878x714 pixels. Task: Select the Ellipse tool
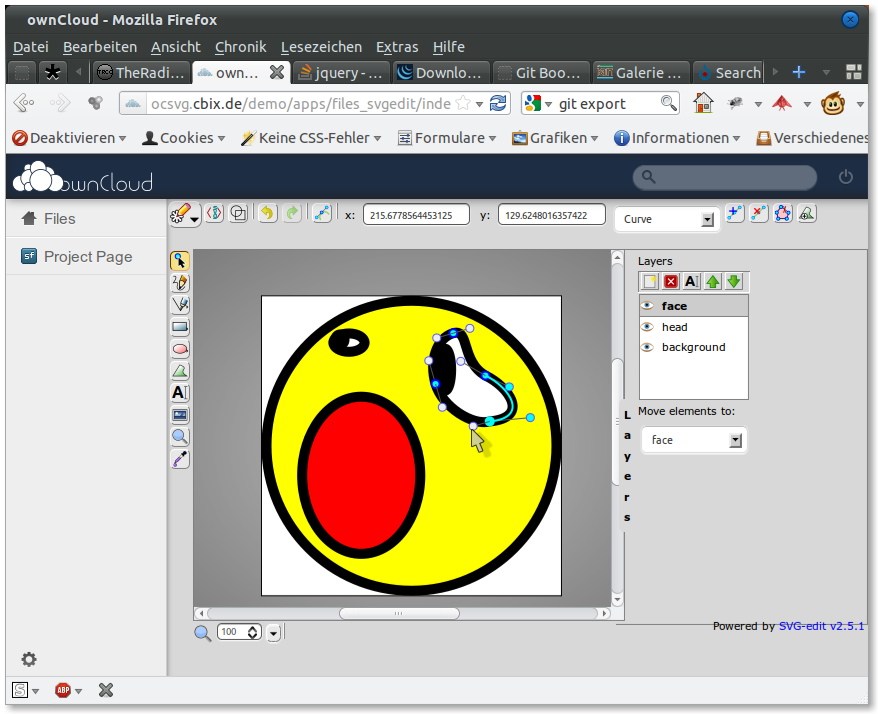coord(180,349)
